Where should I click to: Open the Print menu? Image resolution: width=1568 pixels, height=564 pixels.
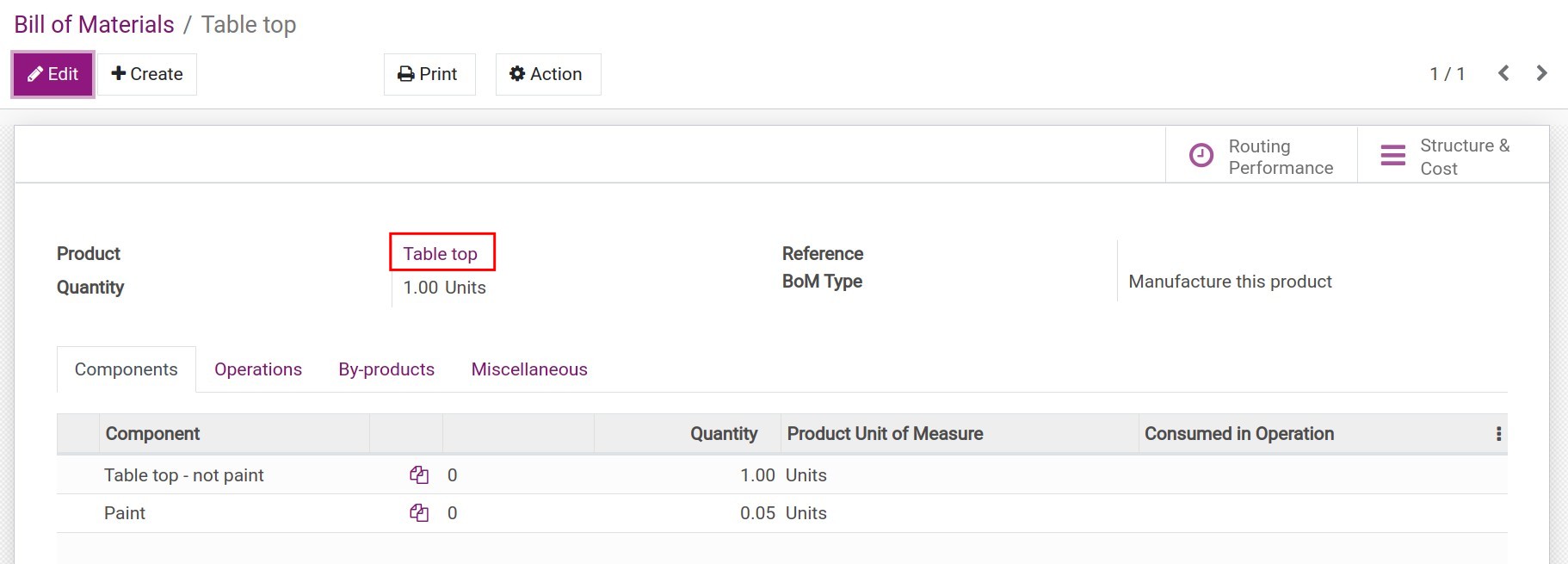point(429,74)
